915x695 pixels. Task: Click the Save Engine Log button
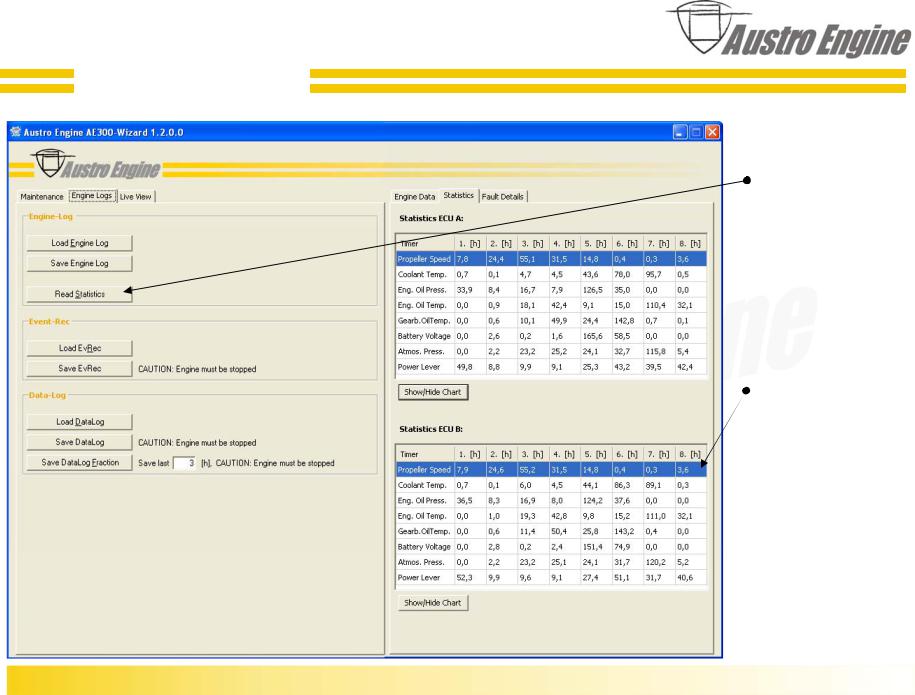[79, 263]
